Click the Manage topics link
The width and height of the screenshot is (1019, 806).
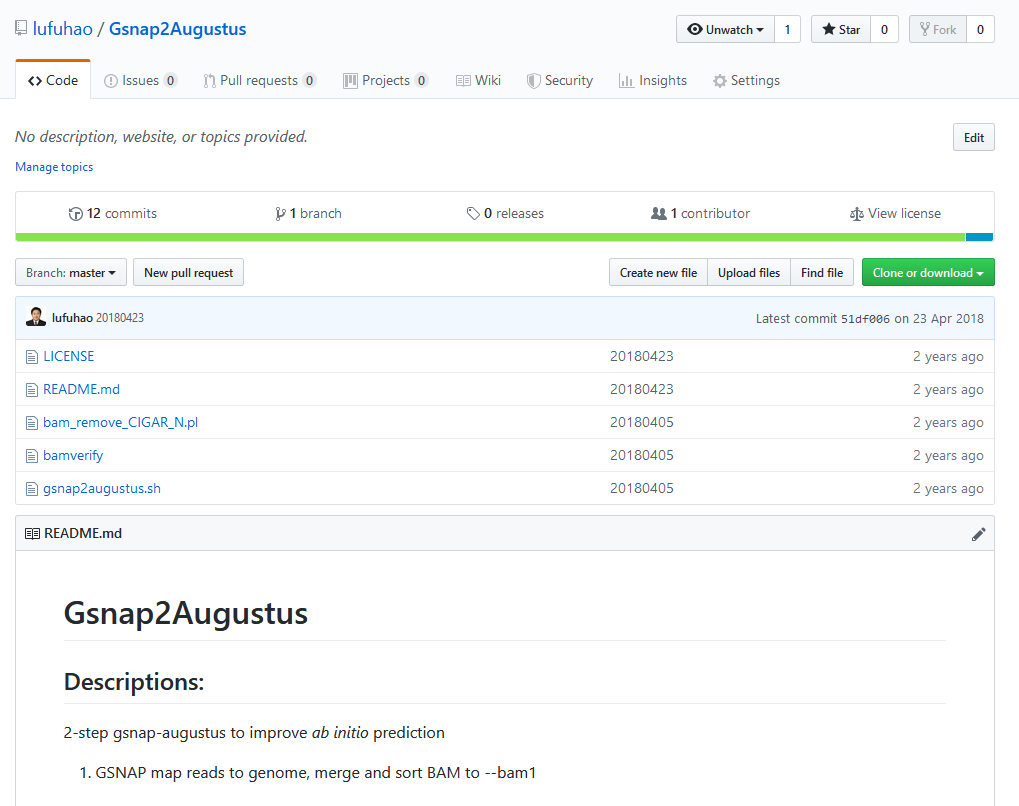point(54,167)
